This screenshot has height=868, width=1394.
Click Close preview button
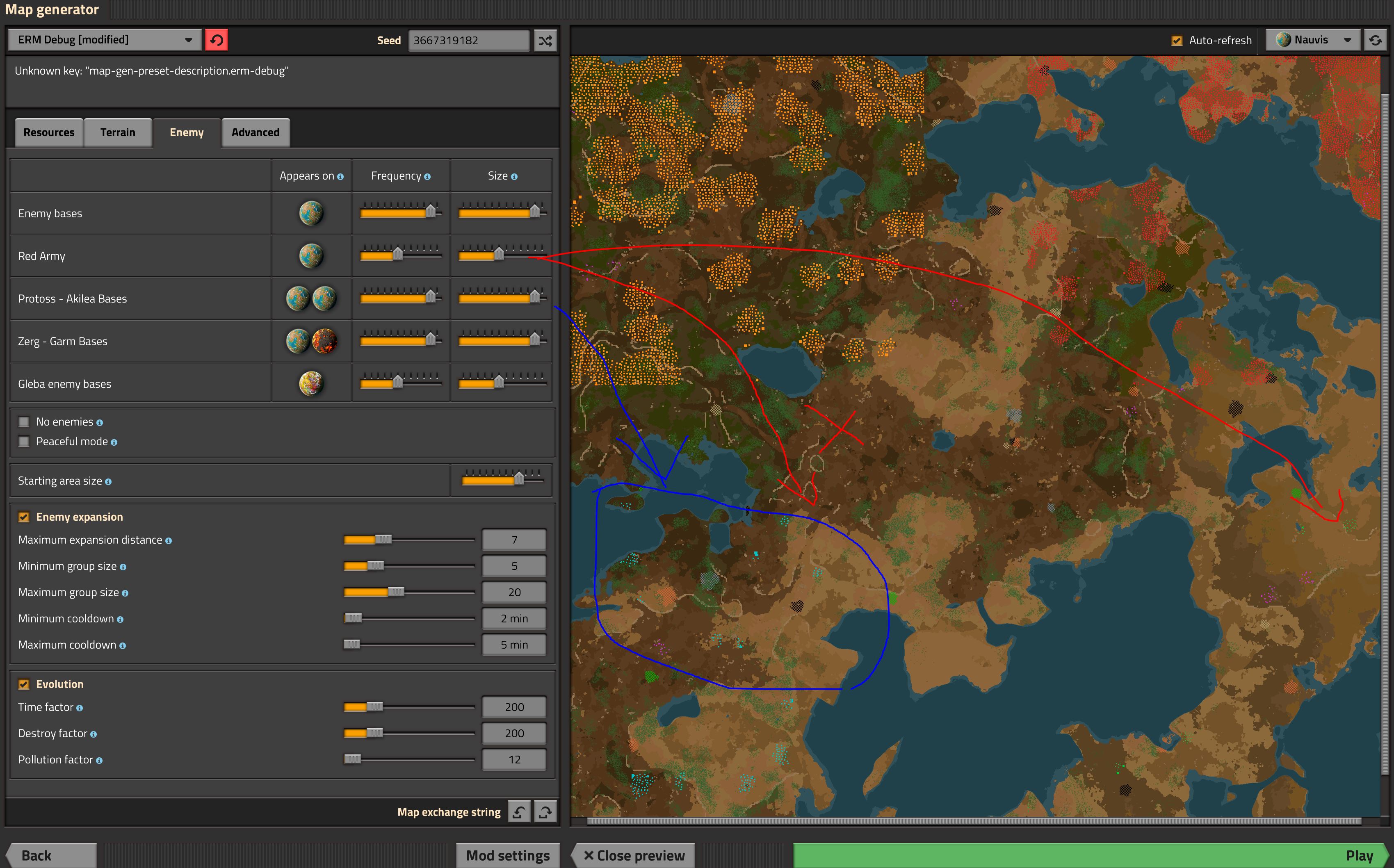point(633,855)
